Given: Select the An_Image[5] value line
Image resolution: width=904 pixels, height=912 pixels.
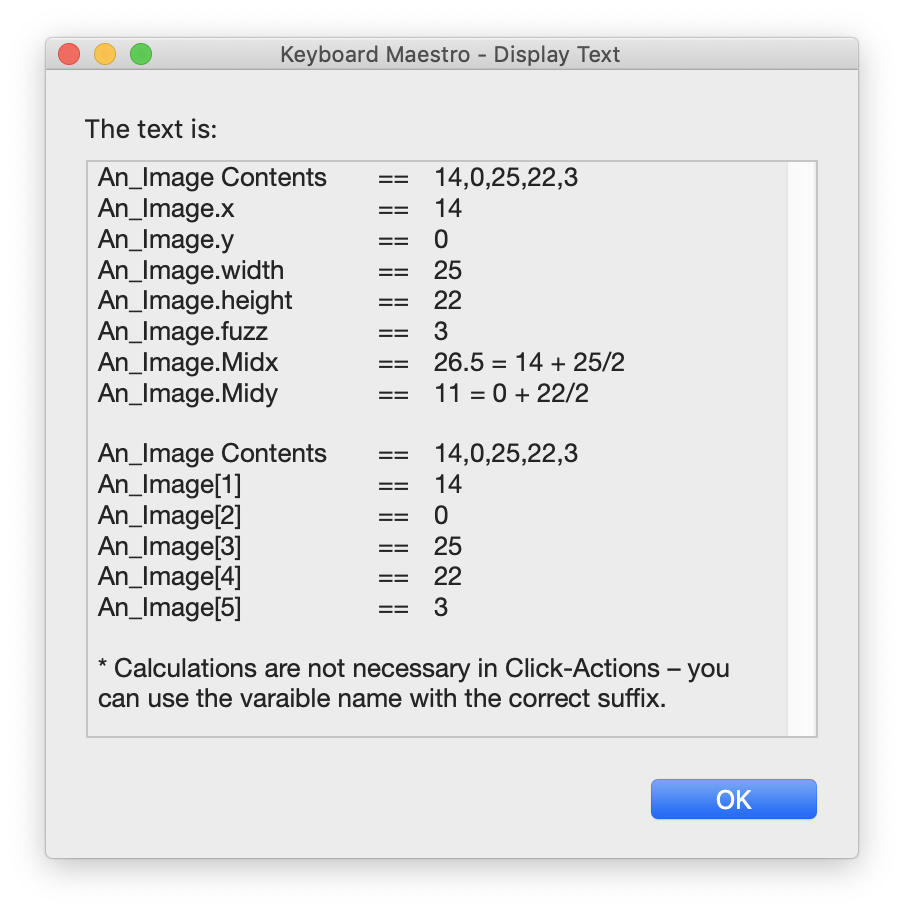Looking at the screenshot, I should click(x=270, y=607).
